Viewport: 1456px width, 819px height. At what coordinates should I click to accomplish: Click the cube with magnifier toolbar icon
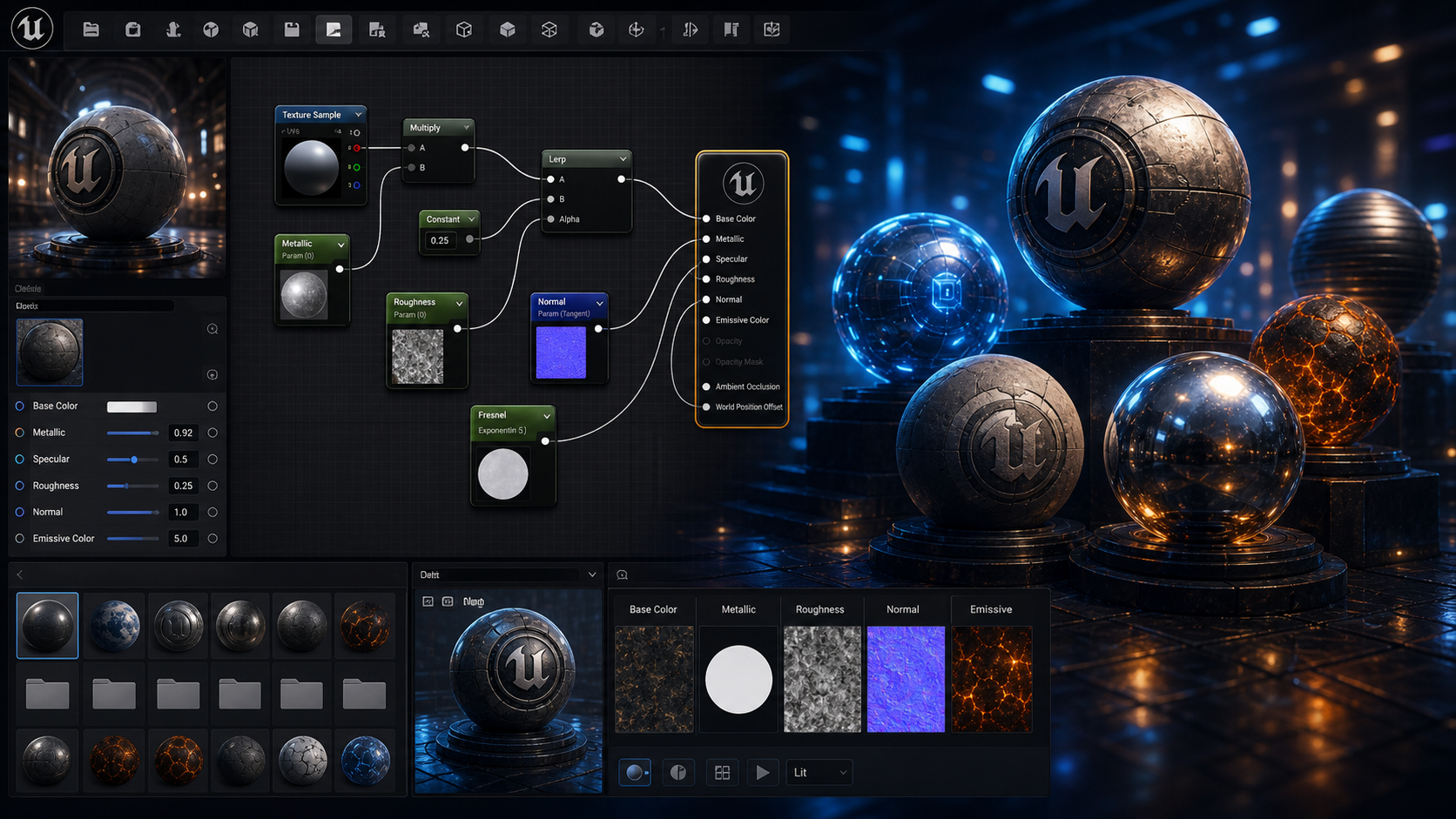click(251, 30)
